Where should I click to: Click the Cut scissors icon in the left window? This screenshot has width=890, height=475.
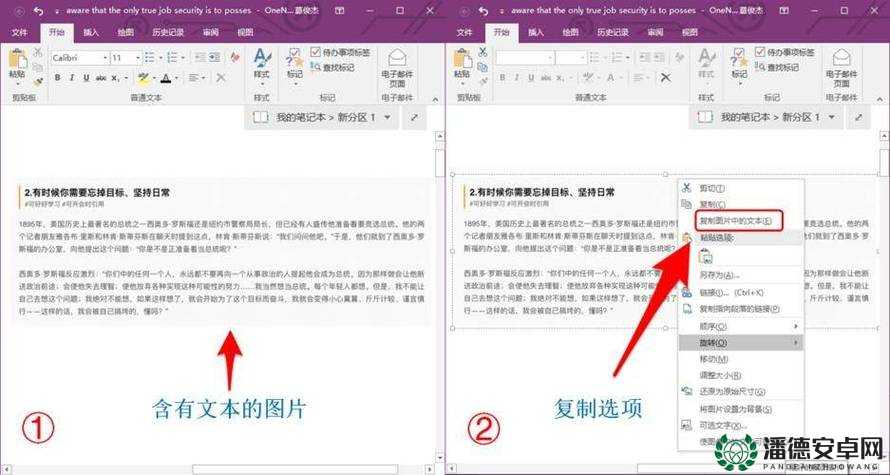[x=37, y=53]
